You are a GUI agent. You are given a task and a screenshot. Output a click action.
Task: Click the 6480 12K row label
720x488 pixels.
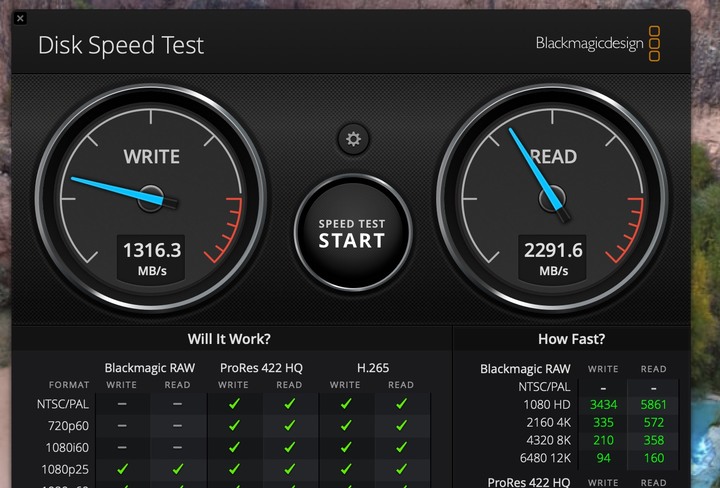(546, 458)
